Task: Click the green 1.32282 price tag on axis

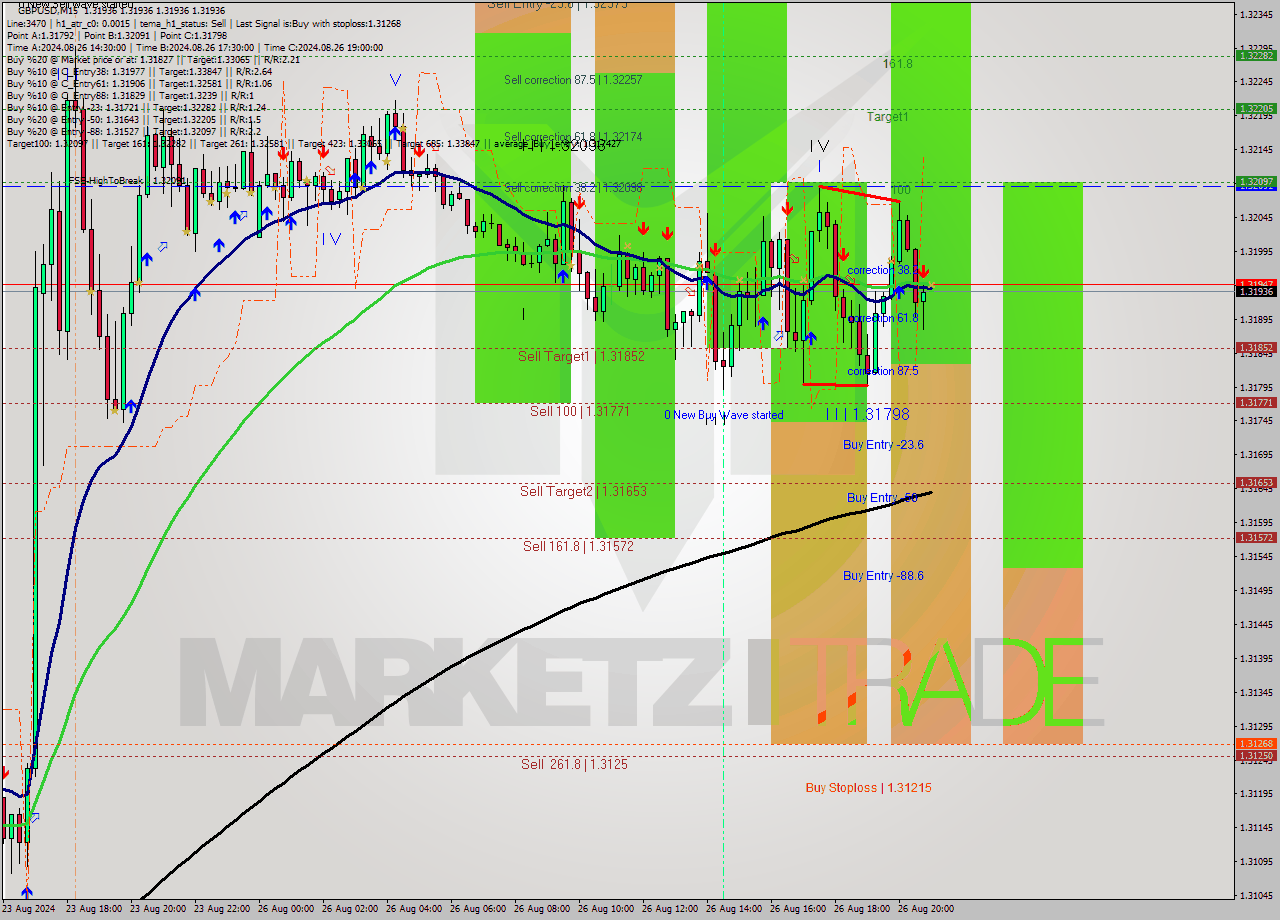Action: click(1256, 56)
